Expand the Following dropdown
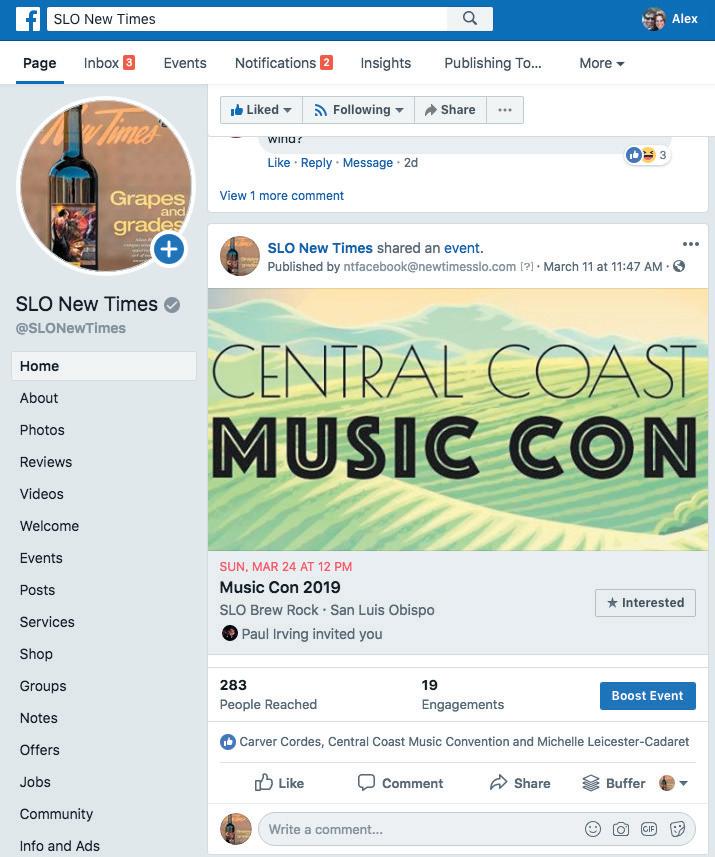715x857 pixels. (x=359, y=110)
